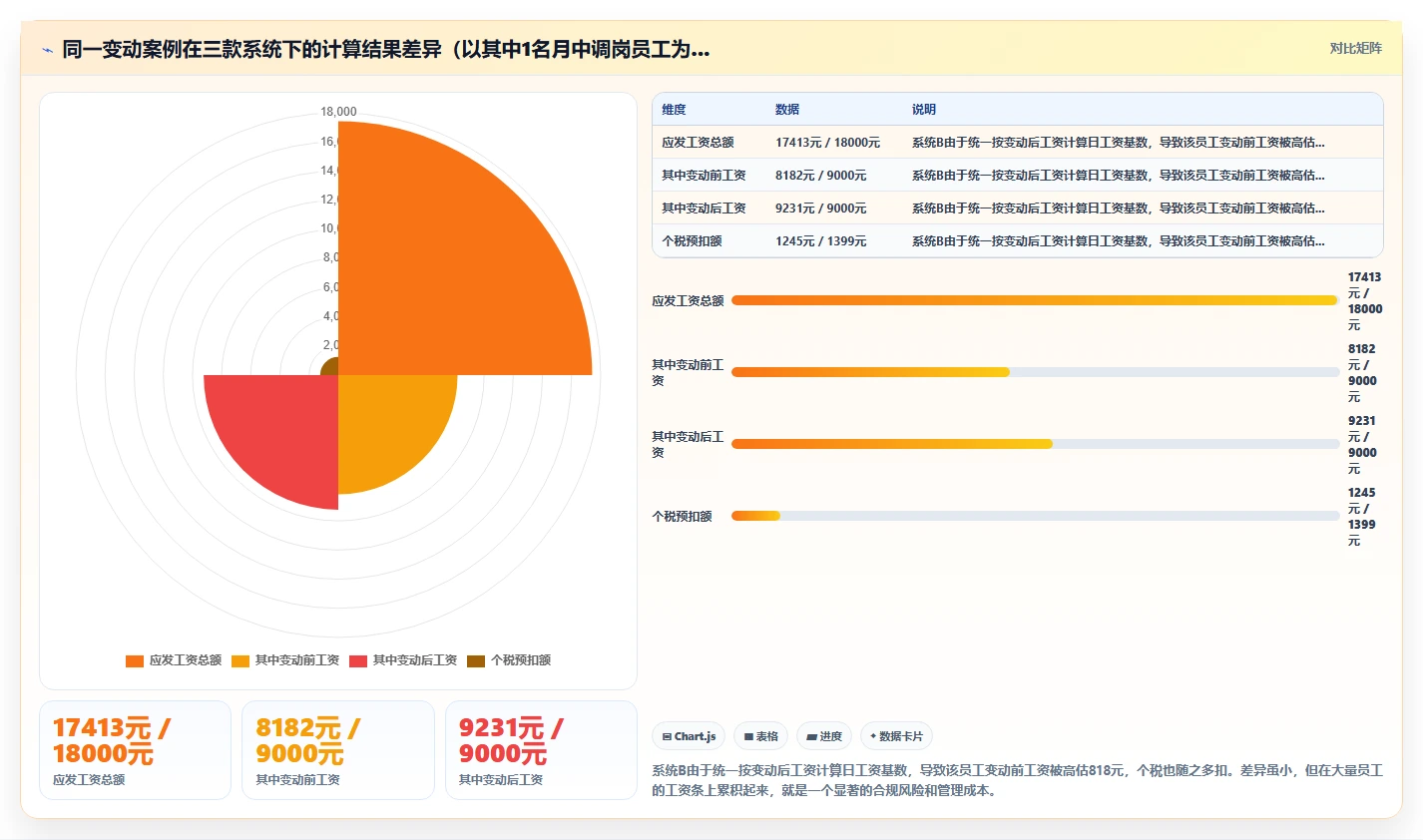The width and height of the screenshot is (1423, 840).
Task: Click the chart title starting 同一变动案例
Action: coord(386,49)
